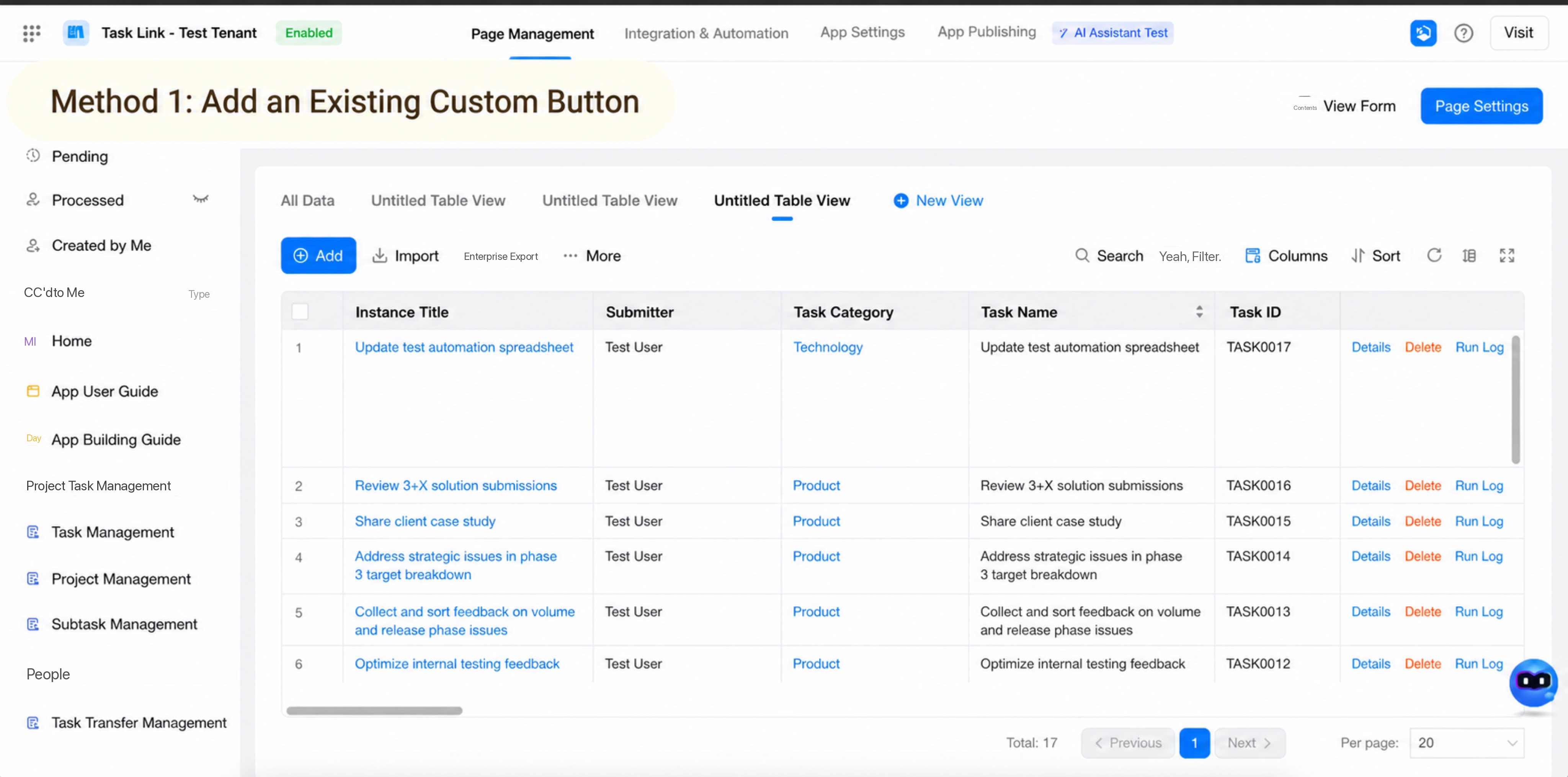Switch to Integration & Automation tab

[x=706, y=33]
